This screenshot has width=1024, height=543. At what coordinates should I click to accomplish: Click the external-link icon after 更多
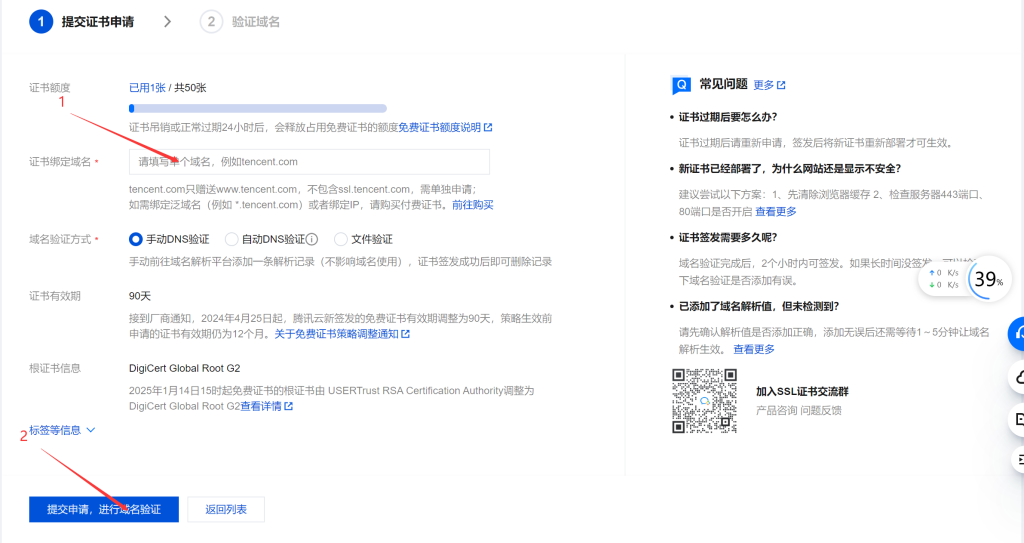click(781, 86)
